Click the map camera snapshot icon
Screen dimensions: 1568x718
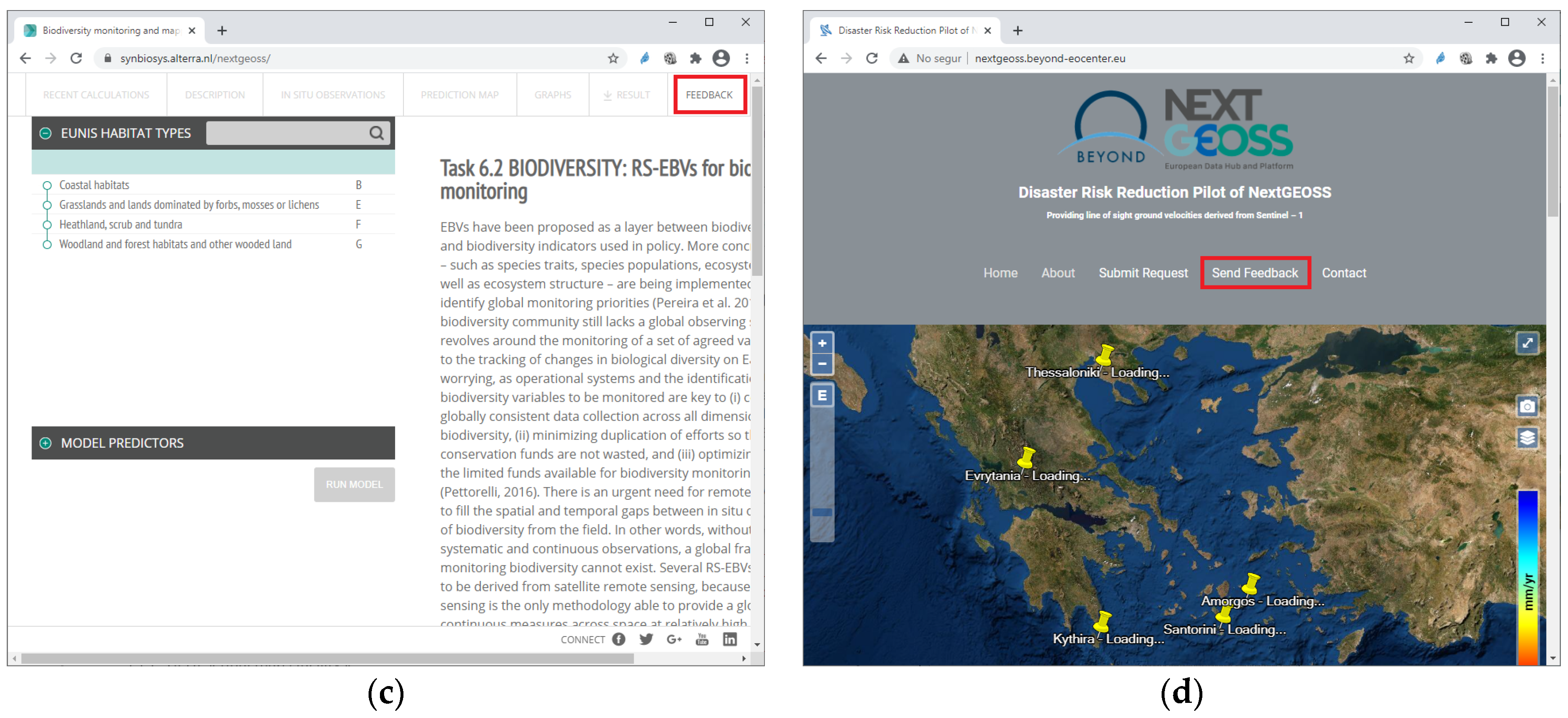(1527, 406)
